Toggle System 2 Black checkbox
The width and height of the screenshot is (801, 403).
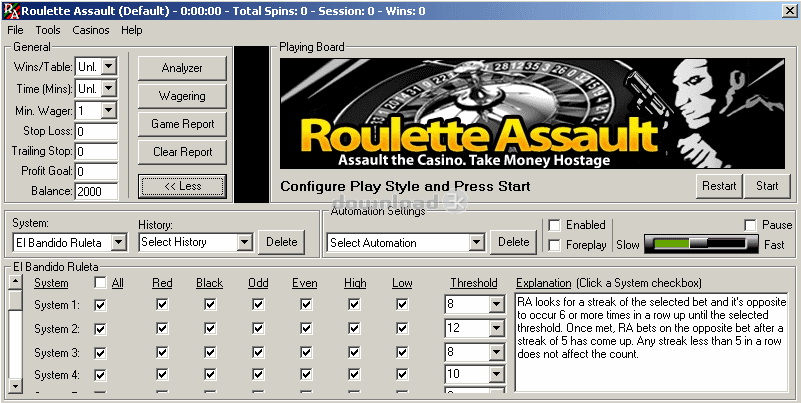coord(210,328)
